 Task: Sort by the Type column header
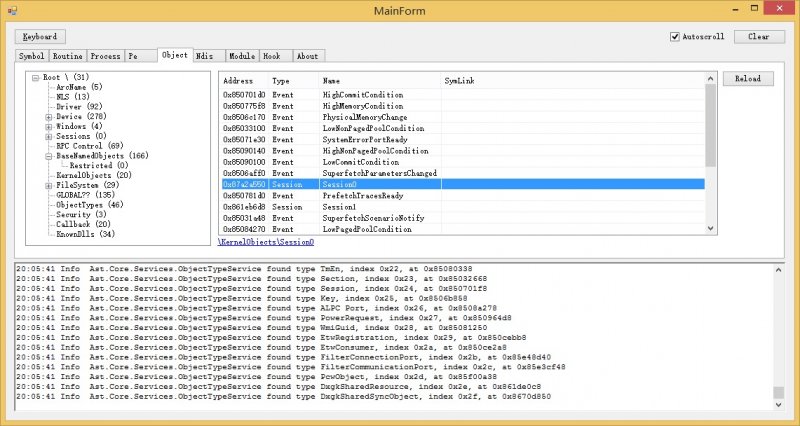point(293,81)
